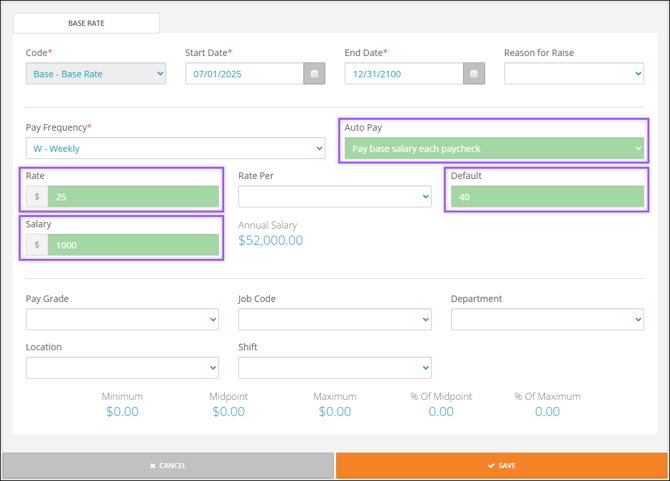
Task: Click the Annual Salary value $52,000.00
Action: (270, 240)
